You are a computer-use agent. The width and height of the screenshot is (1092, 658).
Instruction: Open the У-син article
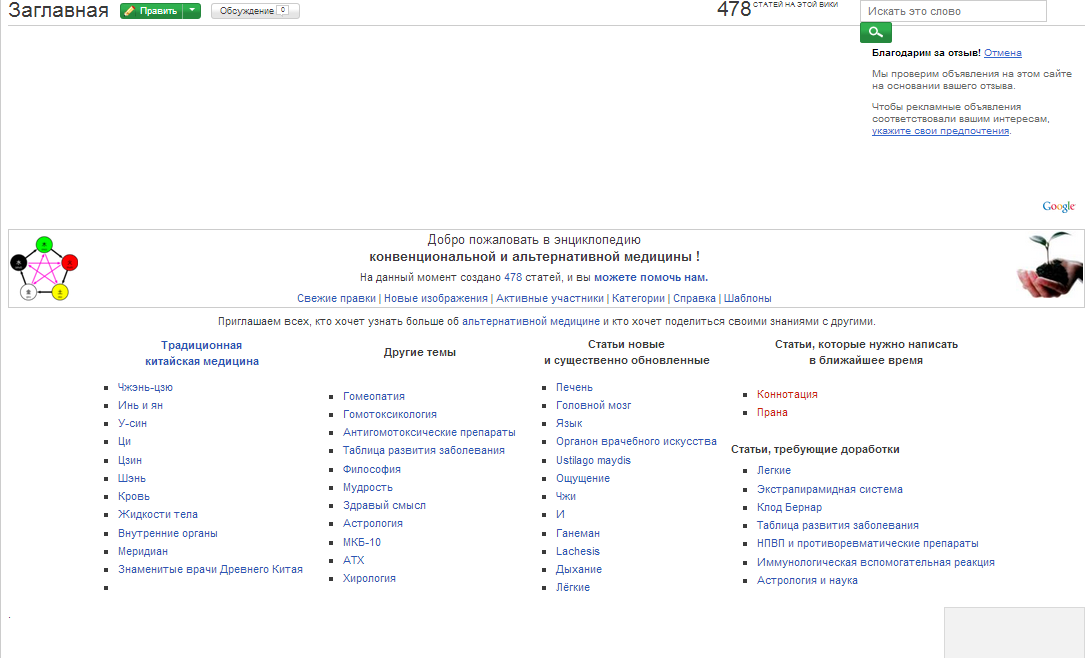[x=132, y=423]
